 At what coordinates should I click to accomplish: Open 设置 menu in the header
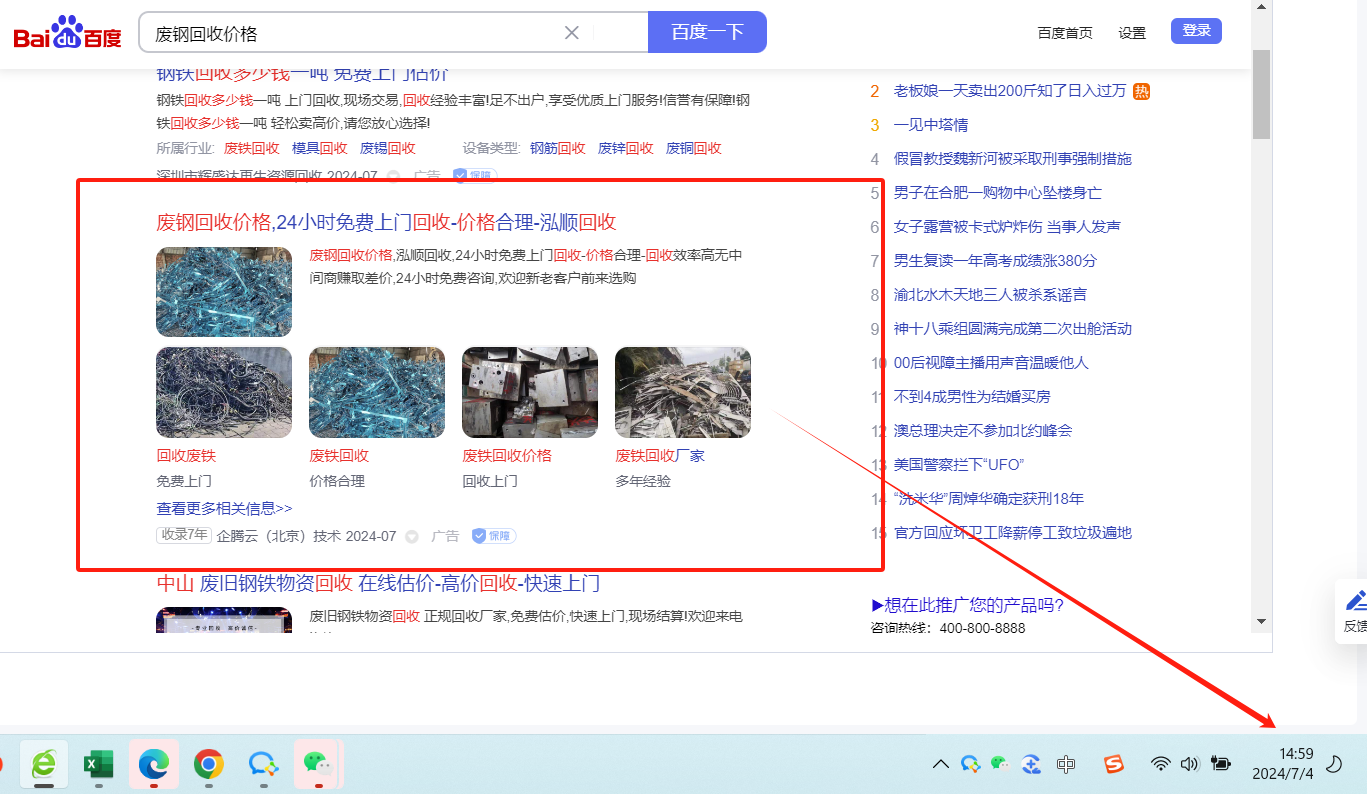pyautogui.click(x=1132, y=33)
